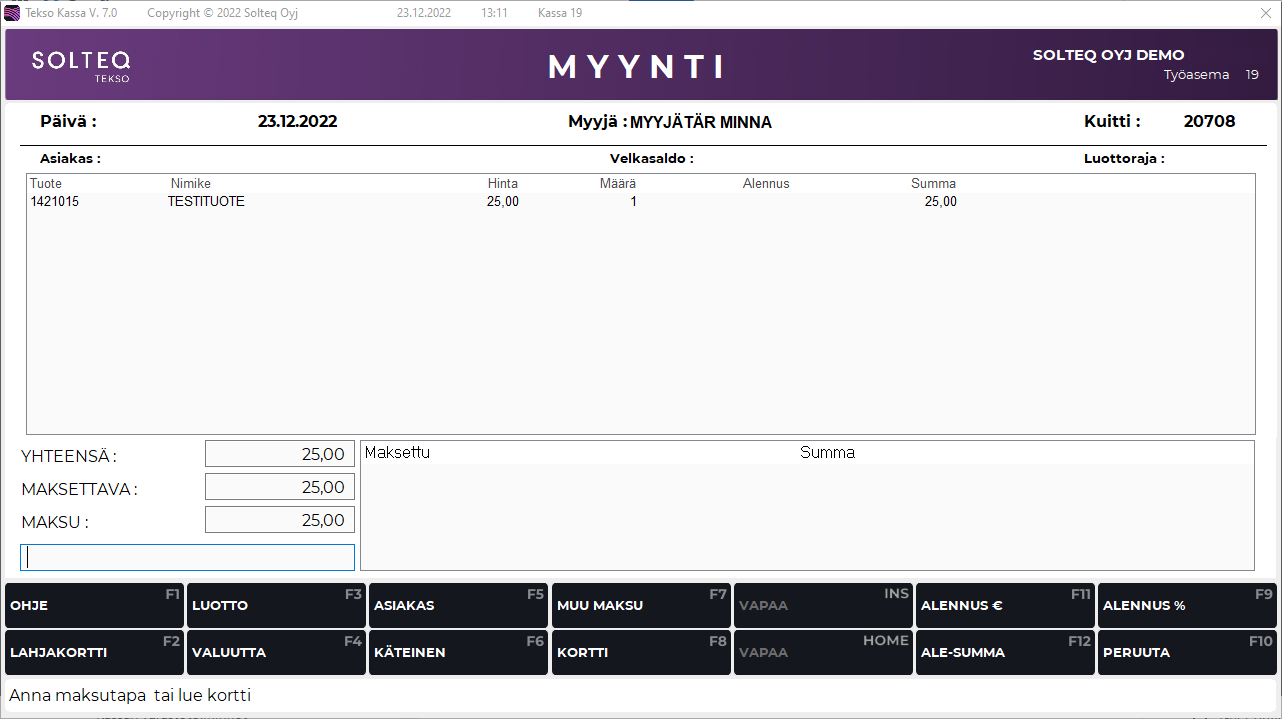Apply ALENNUS € euro discount

(1005, 606)
